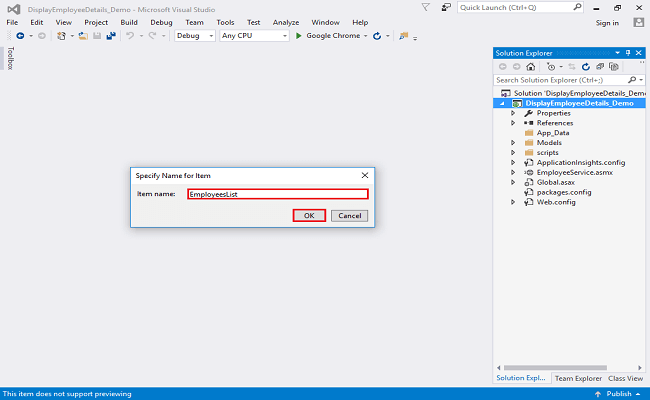
Task: Open the Solution Explorer window options dropdown
Action: click(x=617, y=53)
